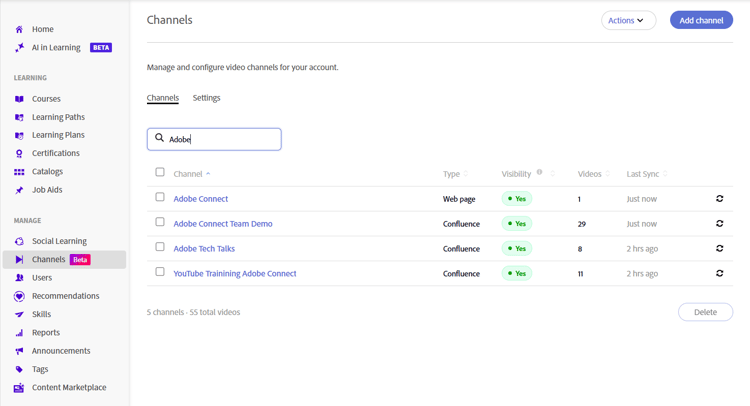Click the Recommendations heart icon
The image size is (750, 406).
pos(19,296)
